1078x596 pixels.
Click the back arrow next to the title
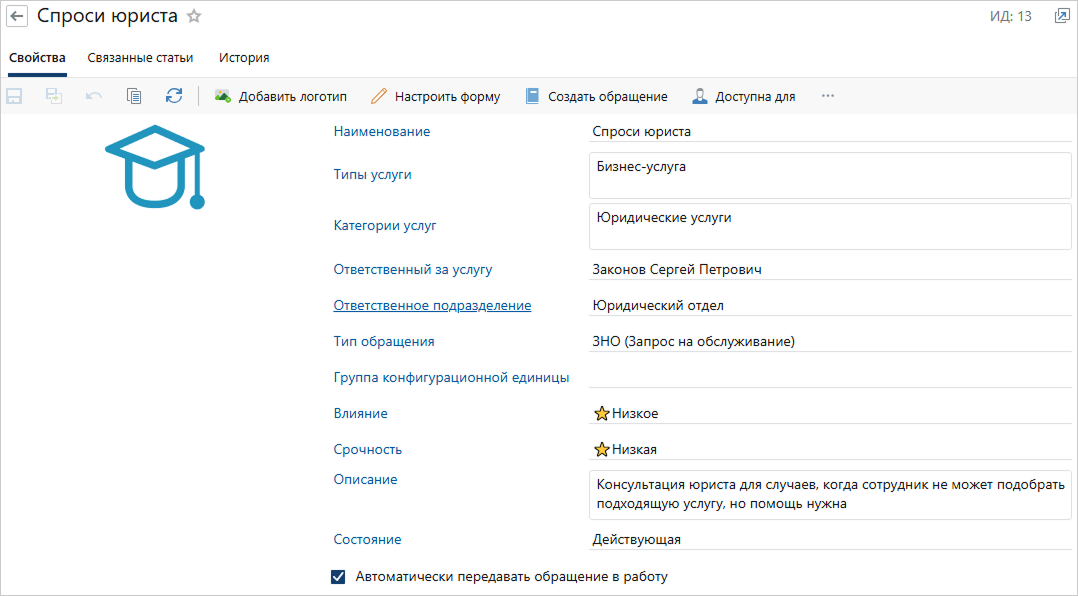pos(17,16)
